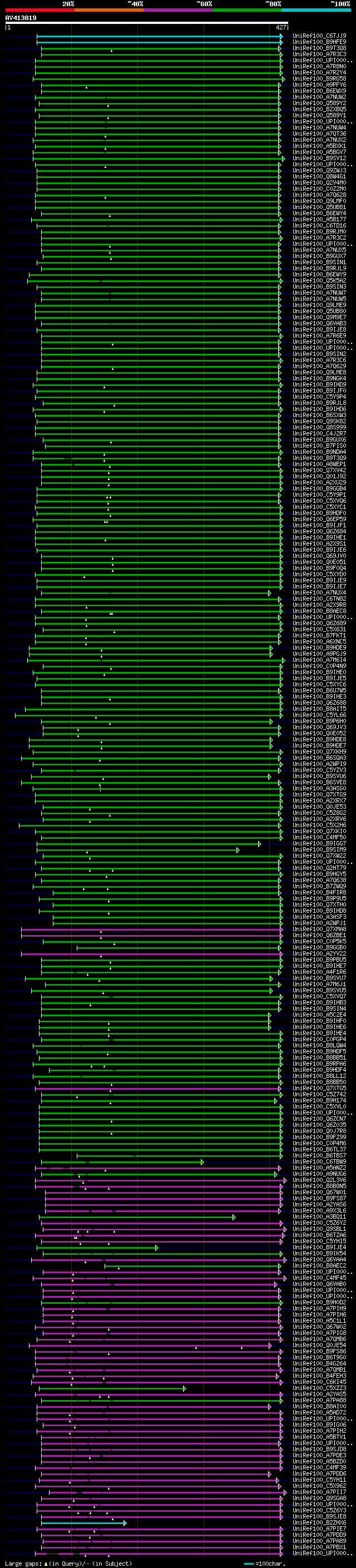Click the cyan alignment bar for UniRef100_C6TJJ9
Viewport: 356px width, 1568px height.
(x=160, y=36)
